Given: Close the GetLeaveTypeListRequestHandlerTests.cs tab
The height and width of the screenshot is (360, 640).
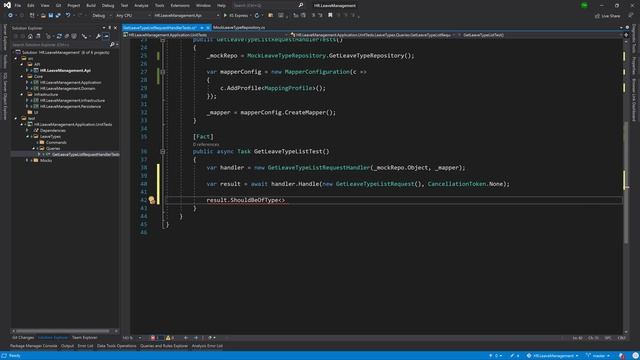Looking at the screenshot, I should click(x=208, y=28).
